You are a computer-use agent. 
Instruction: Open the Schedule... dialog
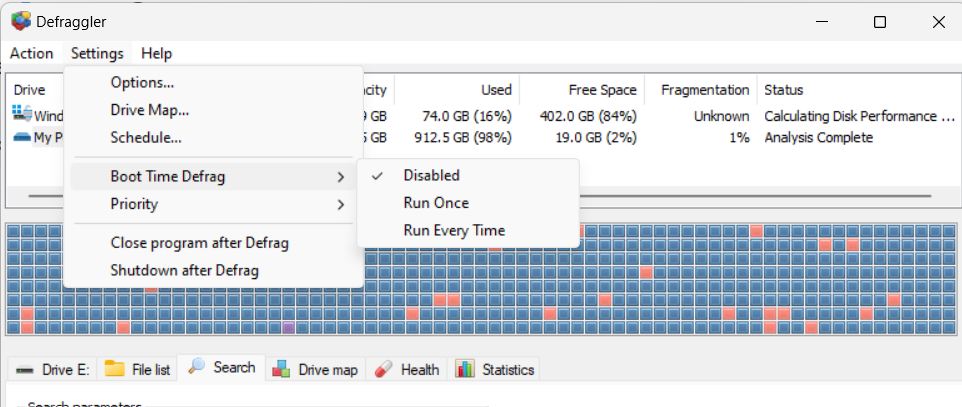[145, 137]
